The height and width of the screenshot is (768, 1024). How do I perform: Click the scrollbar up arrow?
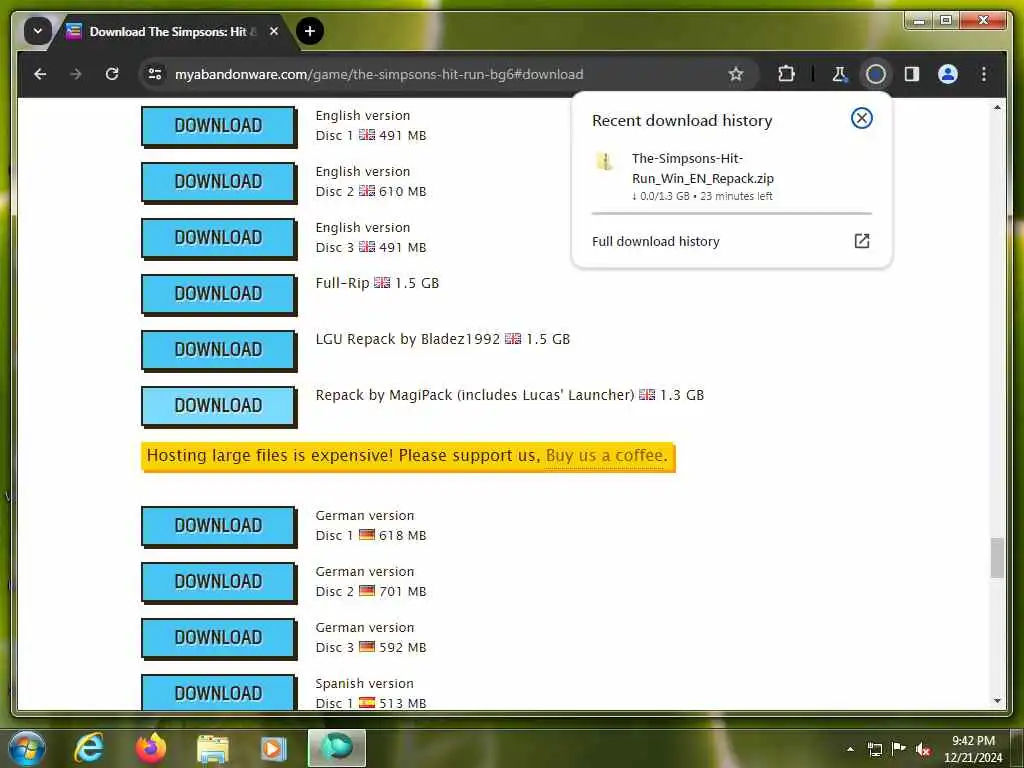tap(997, 107)
